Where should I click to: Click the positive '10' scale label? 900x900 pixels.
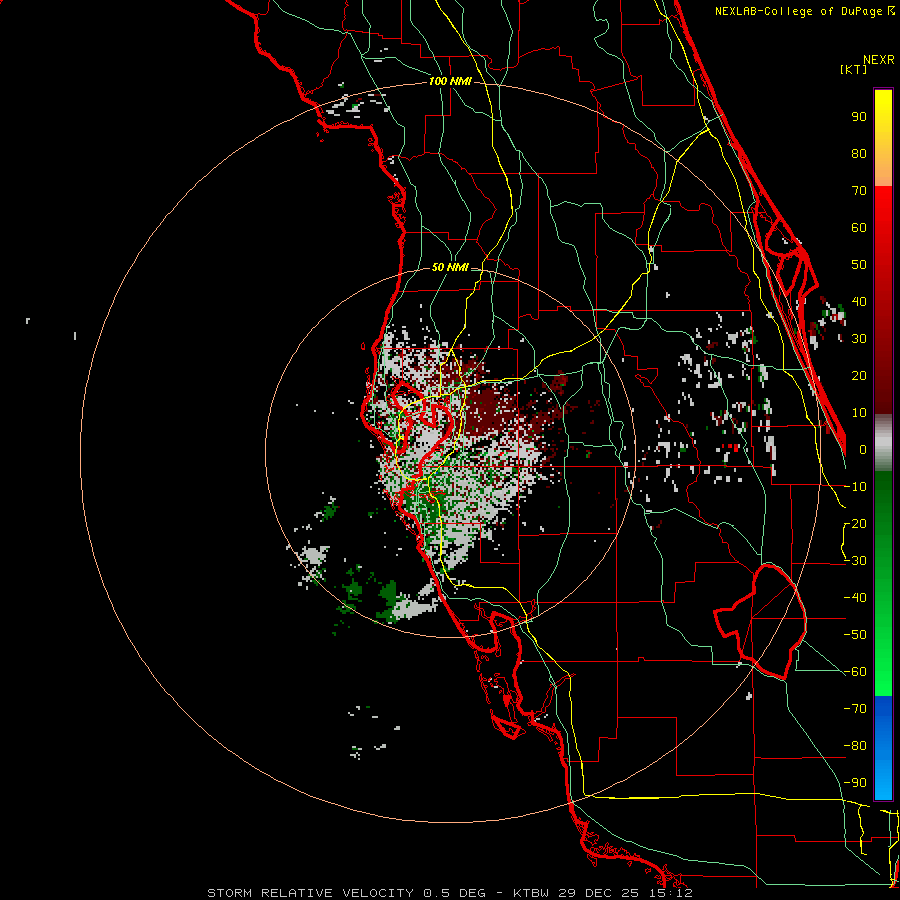[x=859, y=413]
